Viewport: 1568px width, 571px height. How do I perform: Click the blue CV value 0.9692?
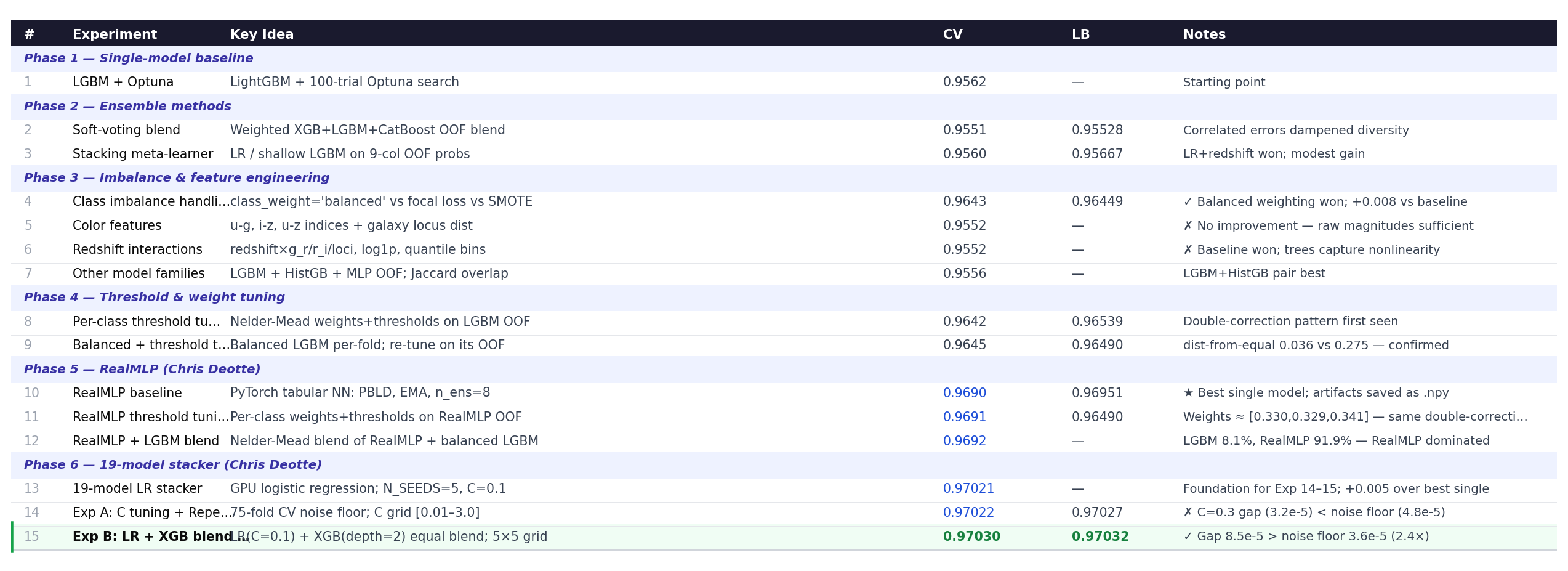click(x=965, y=441)
